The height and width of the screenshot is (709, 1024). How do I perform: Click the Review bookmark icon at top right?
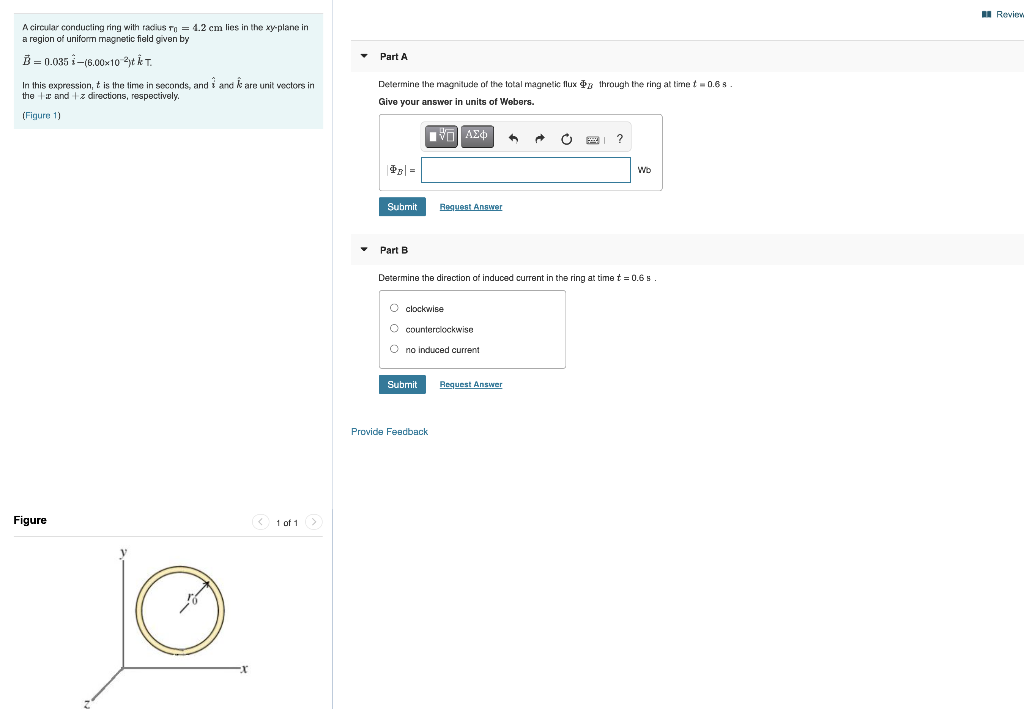pos(985,14)
